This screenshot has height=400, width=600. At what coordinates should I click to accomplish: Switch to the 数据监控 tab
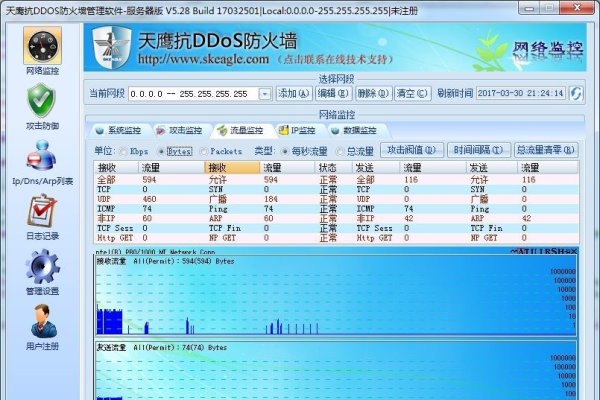355,131
